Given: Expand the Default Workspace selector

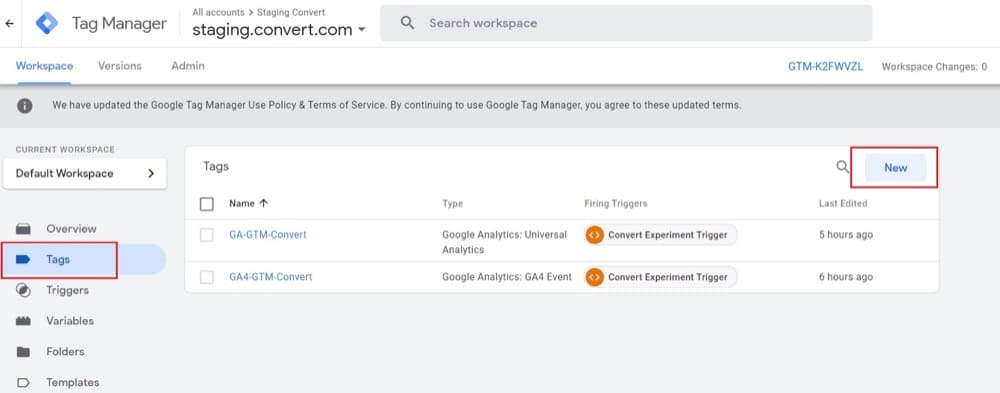Looking at the screenshot, I should pos(85,174).
